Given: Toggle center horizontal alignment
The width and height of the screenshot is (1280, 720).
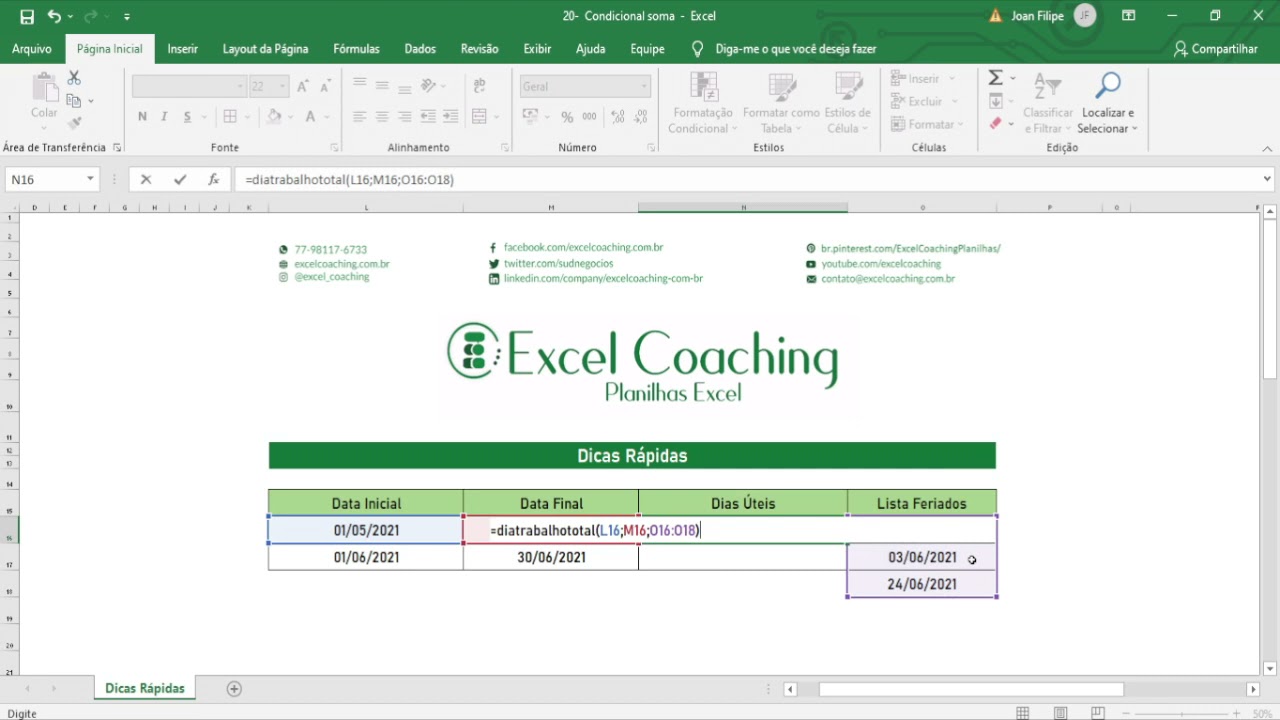Looking at the screenshot, I should [382, 117].
